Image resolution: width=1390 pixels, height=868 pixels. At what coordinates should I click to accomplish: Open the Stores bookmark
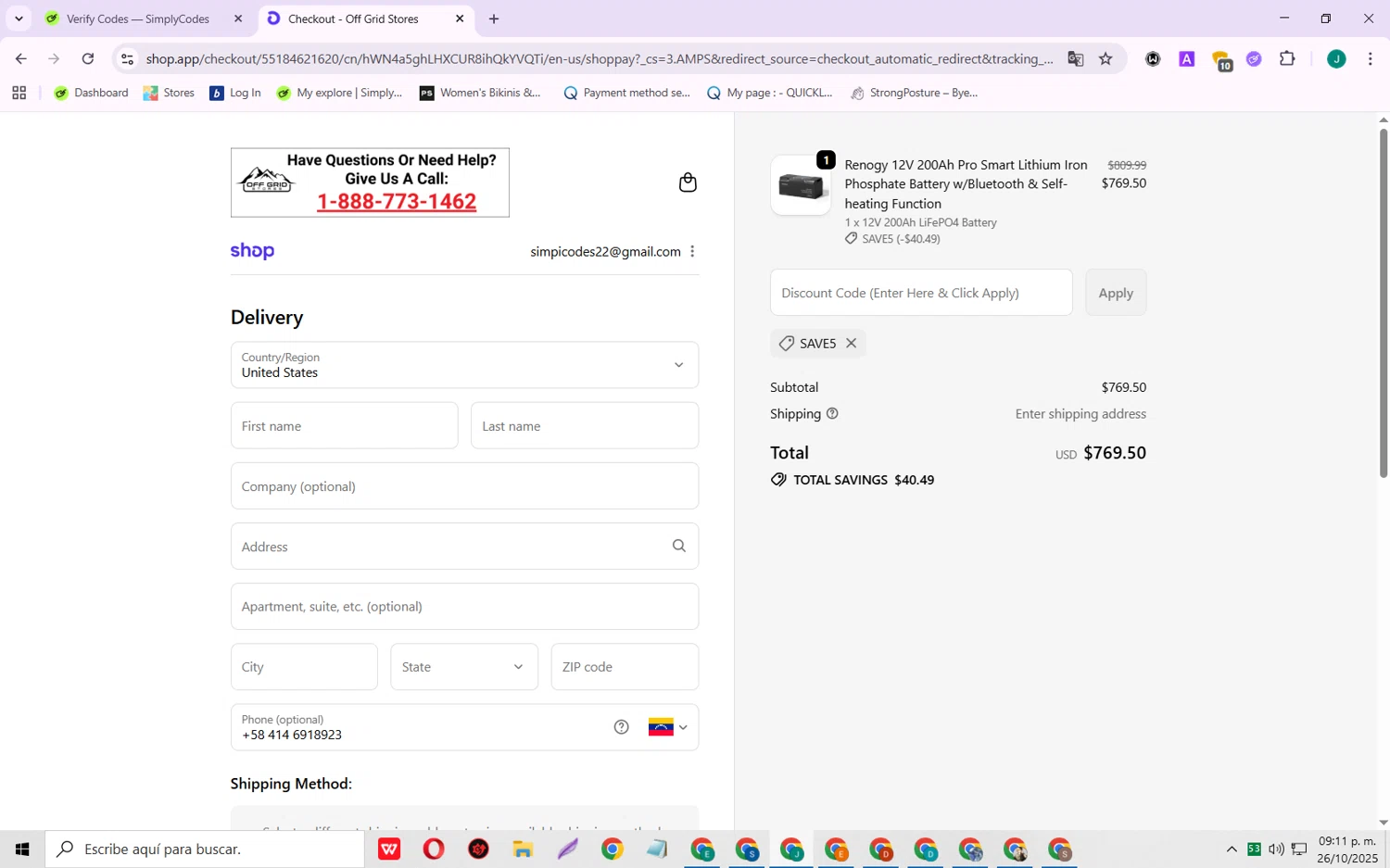[x=169, y=93]
